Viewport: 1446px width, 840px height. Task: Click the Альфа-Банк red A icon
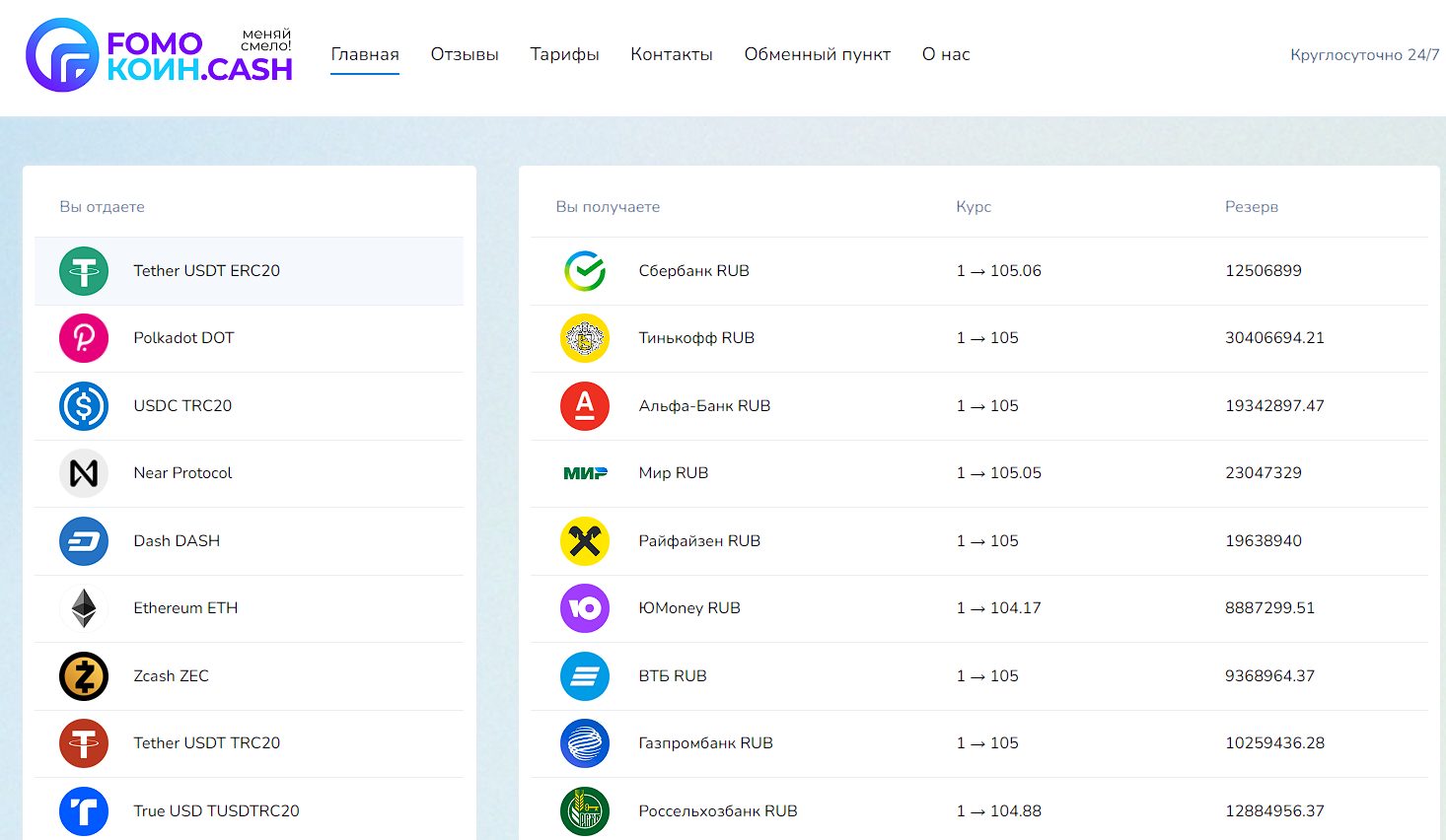coord(585,406)
